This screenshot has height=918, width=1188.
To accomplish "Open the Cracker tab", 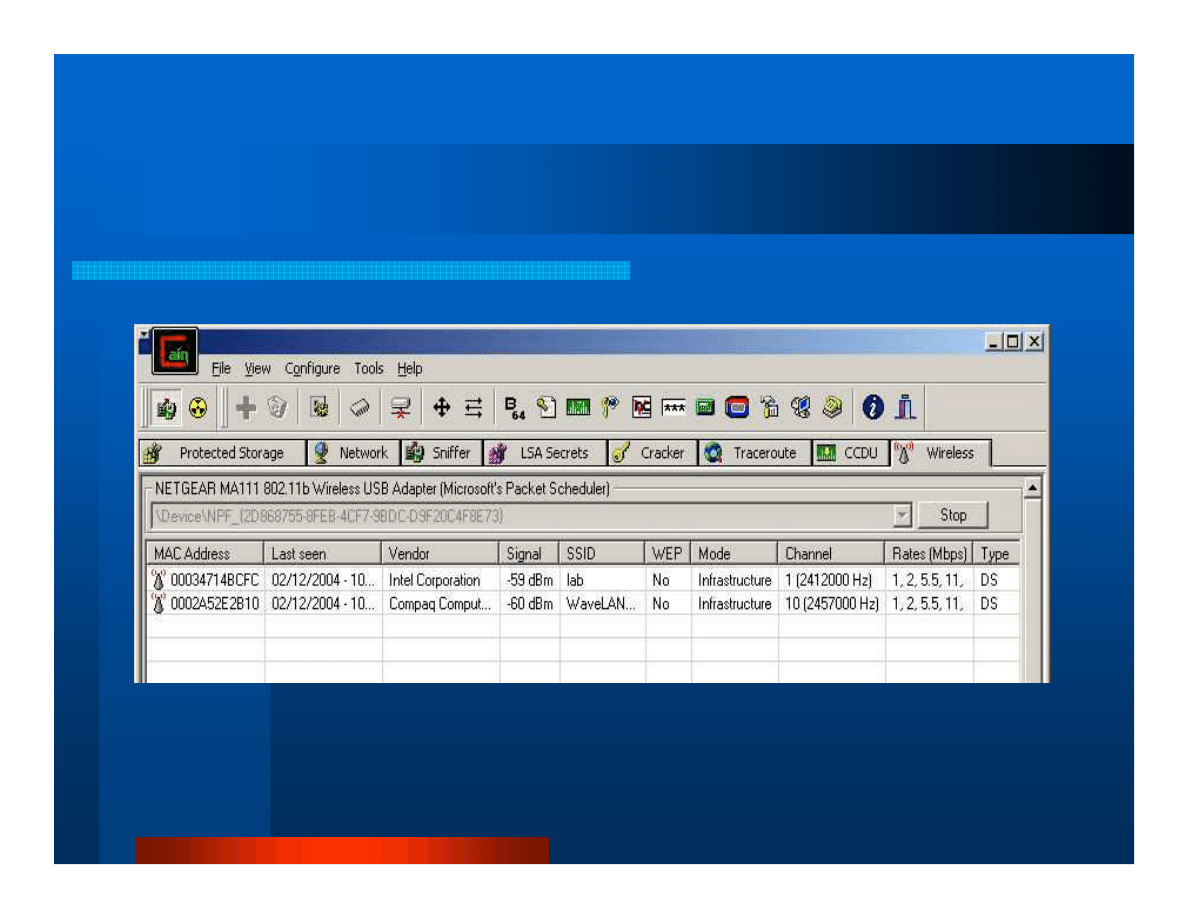I will click(652, 453).
